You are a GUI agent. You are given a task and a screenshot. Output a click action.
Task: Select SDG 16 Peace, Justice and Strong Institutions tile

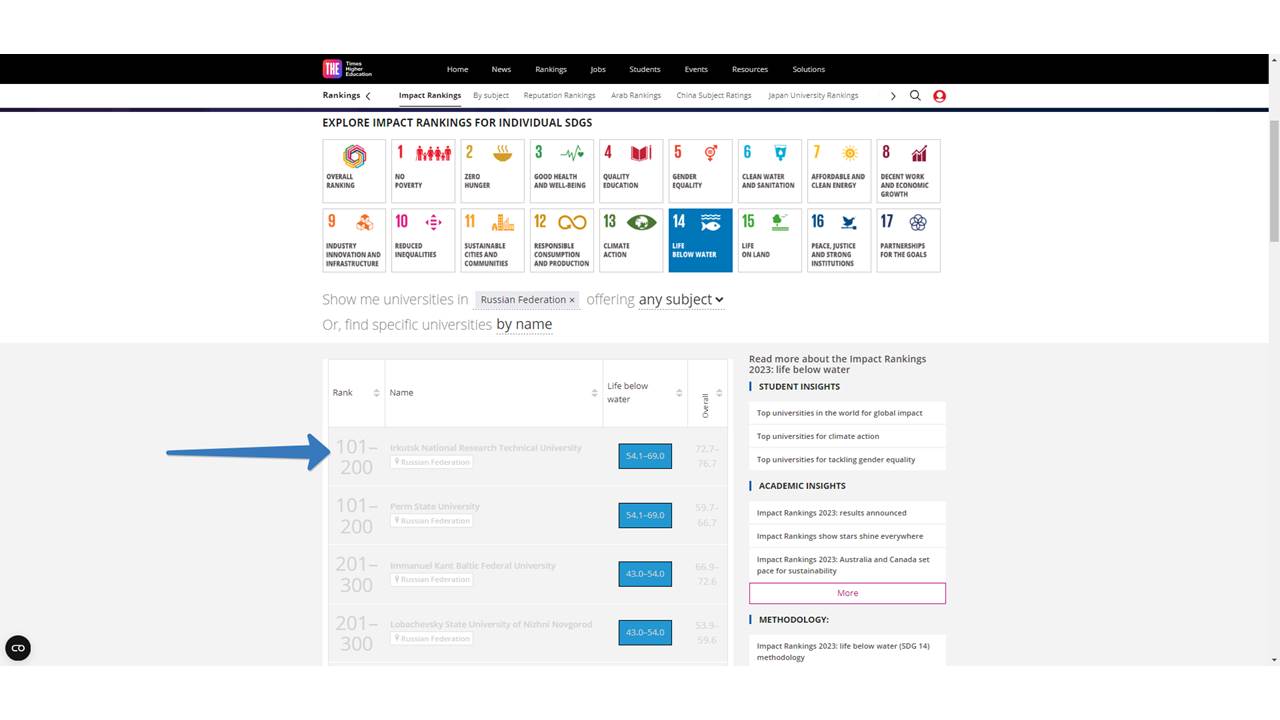coord(839,240)
